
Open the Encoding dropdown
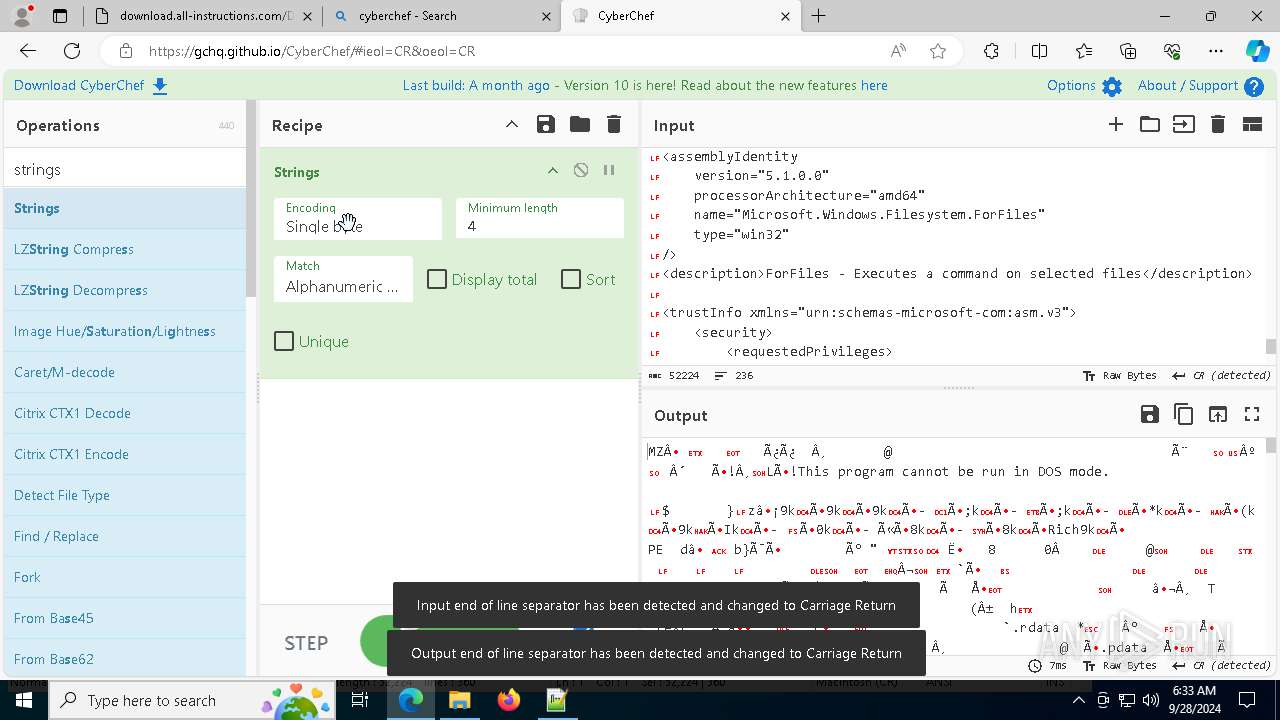point(358,218)
